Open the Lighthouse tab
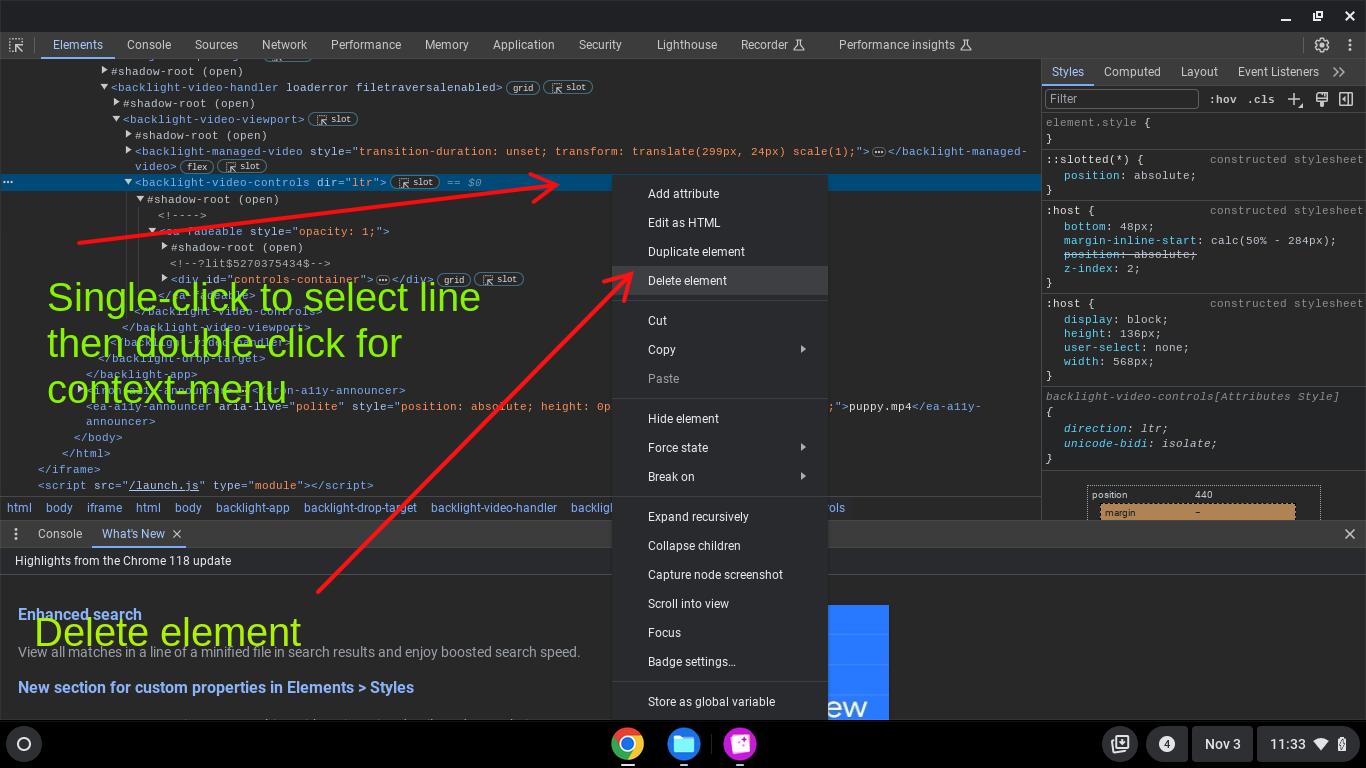The height and width of the screenshot is (768, 1366). [687, 45]
